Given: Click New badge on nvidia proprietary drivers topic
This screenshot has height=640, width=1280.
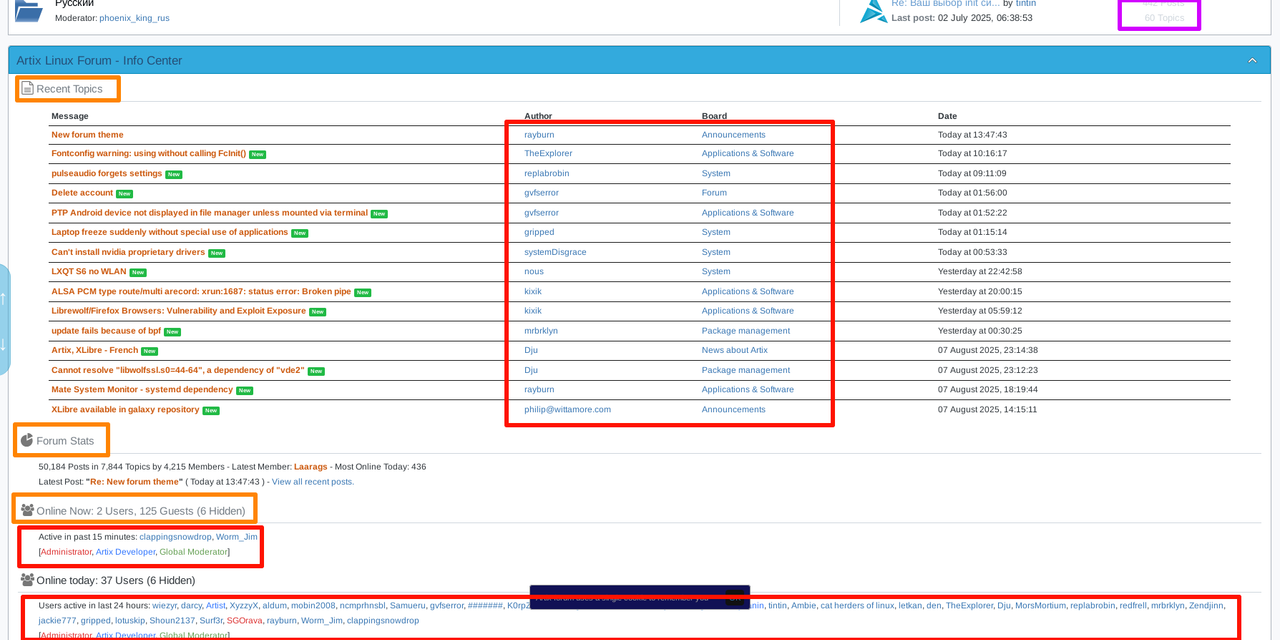Looking at the screenshot, I should (216, 253).
